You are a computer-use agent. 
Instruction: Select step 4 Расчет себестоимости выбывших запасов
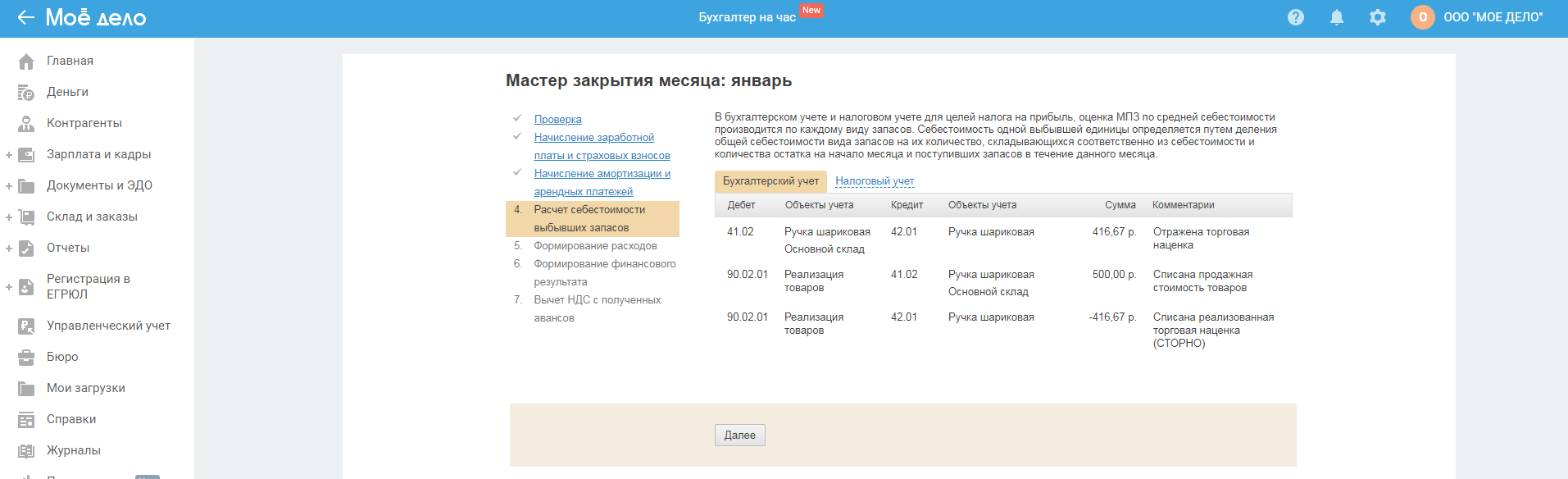(593, 219)
